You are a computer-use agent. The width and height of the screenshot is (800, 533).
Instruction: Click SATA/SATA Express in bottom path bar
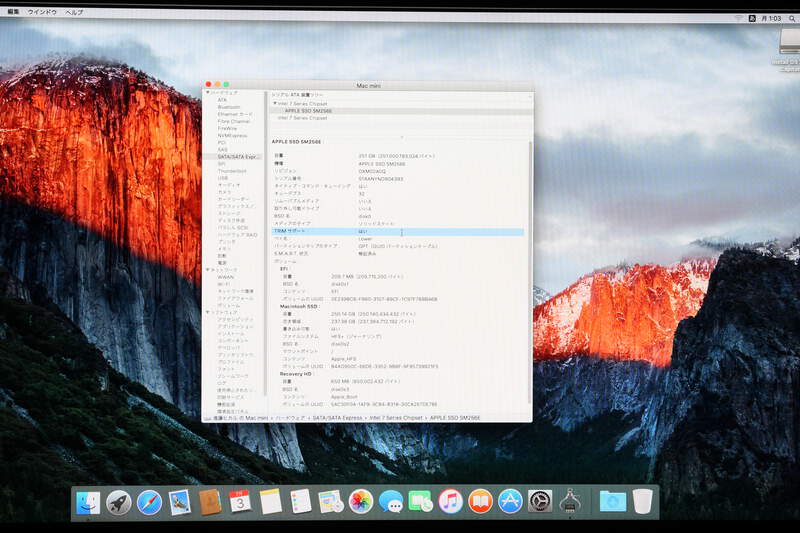(x=337, y=418)
